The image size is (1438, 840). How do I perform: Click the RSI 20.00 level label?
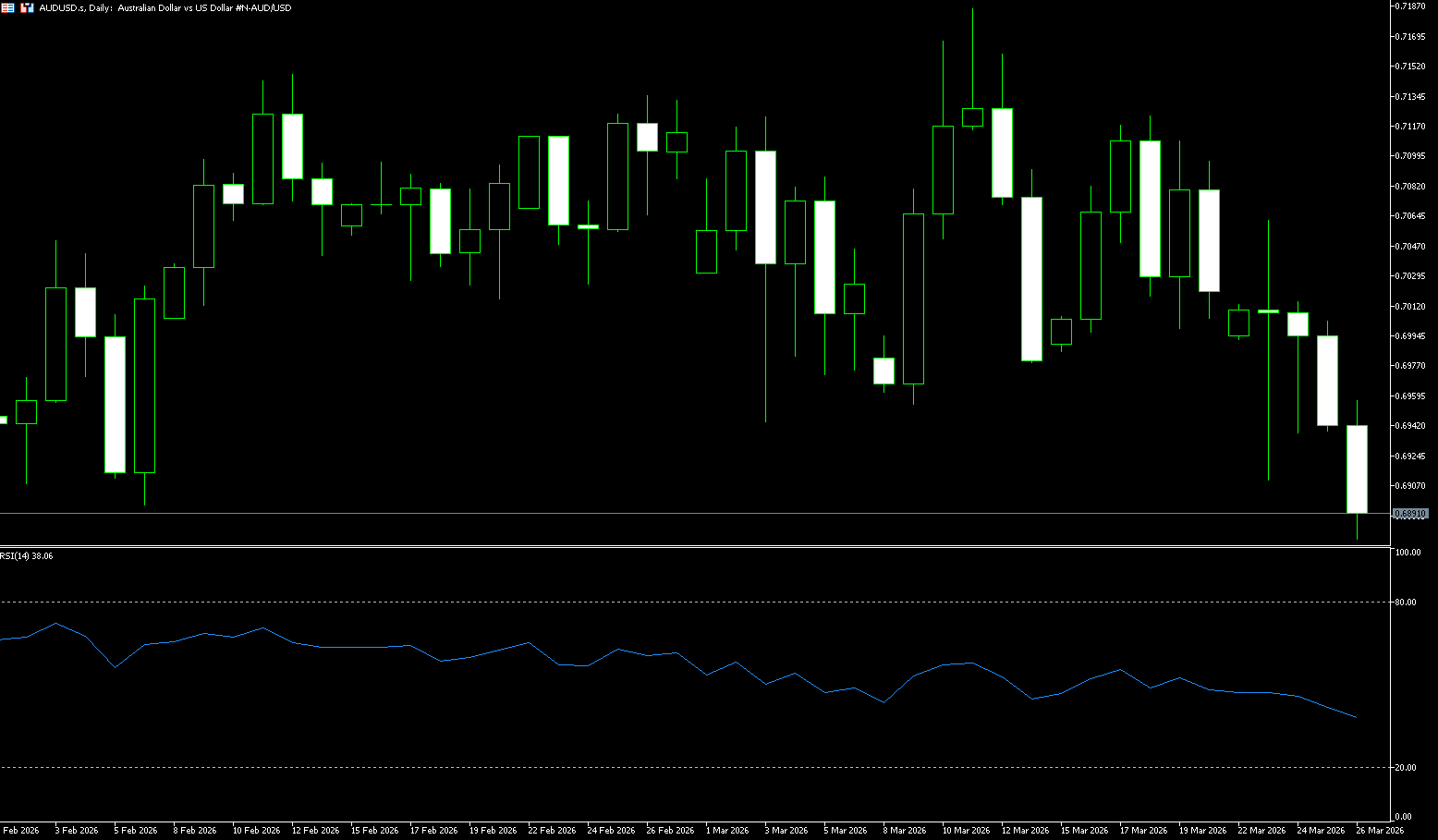(1406, 768)
